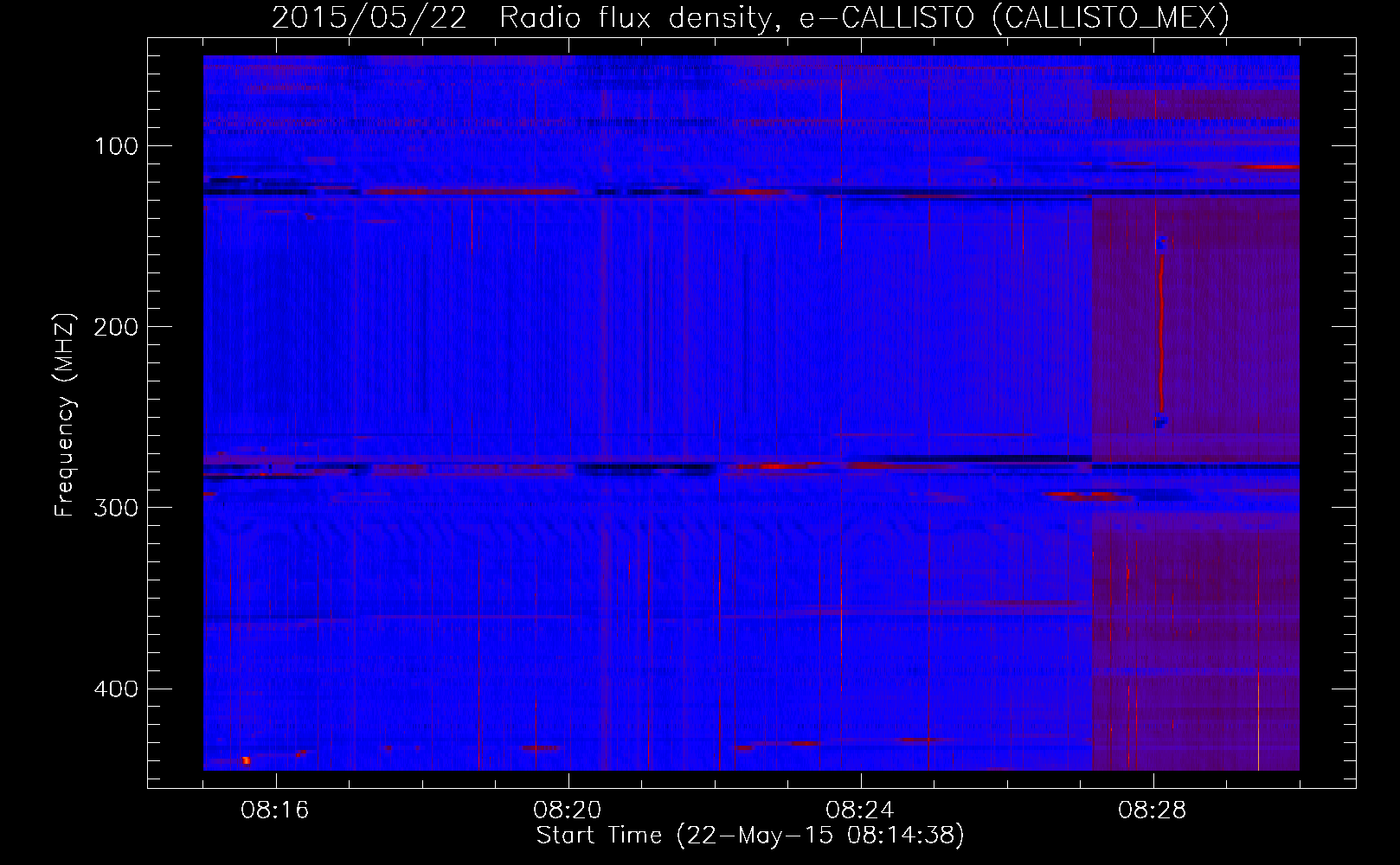Click the vertical red streak near 08:28 at 200 MHz
This screenshot has width=1400, height=865.
click(1161, 333)
